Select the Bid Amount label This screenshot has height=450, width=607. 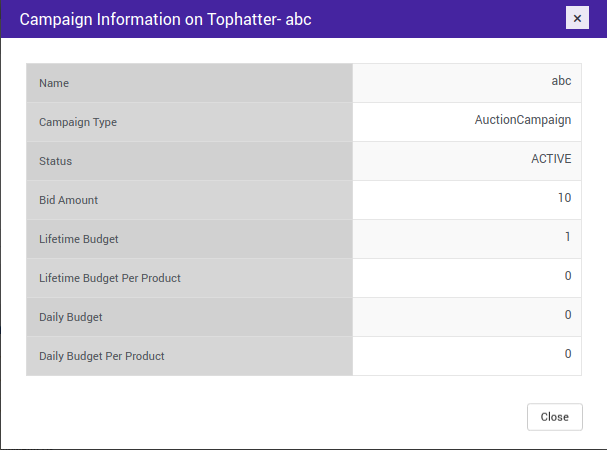click(68, 200)
